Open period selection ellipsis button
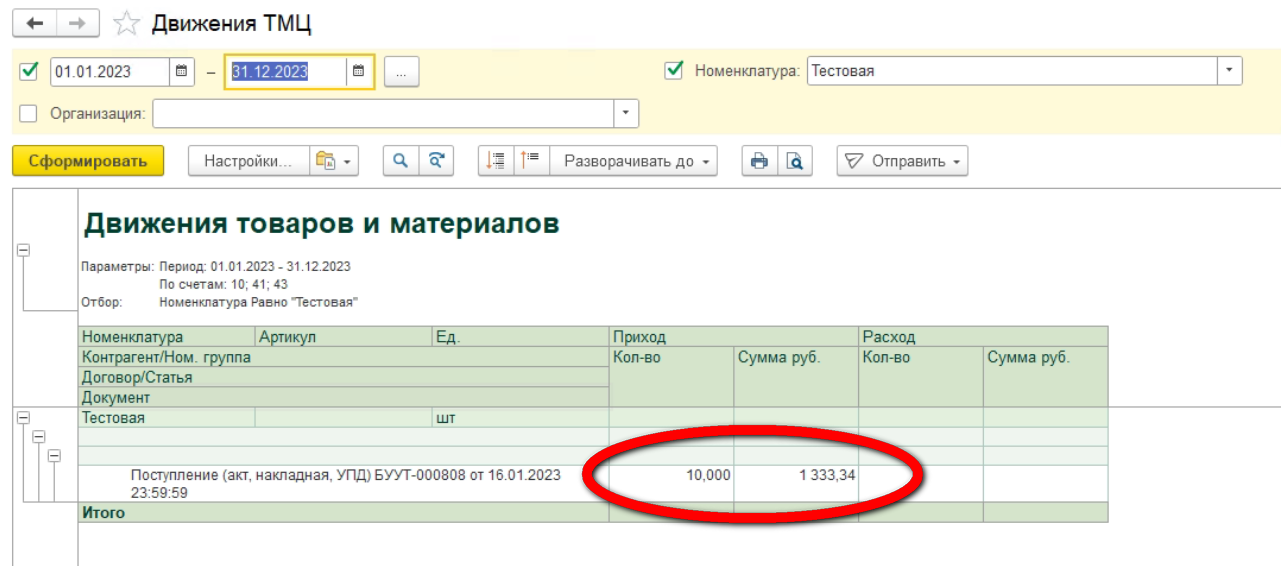Image resolution: width=1281 pixels, height=566 pixels. tap(401, 72)
